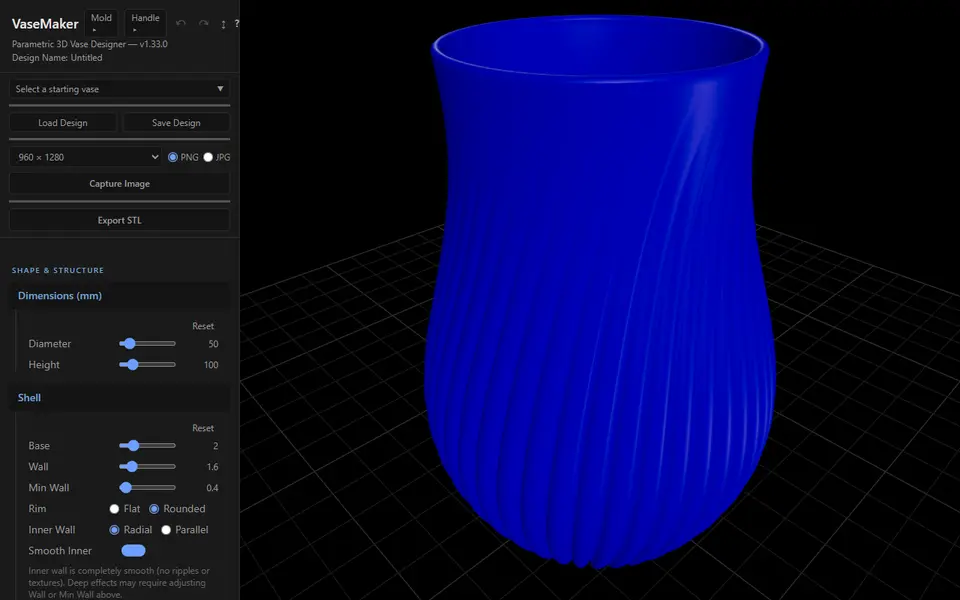Click the Load Design button
Image resolution: width=960 pixels, height=600 pixels.
coord(62,122)
